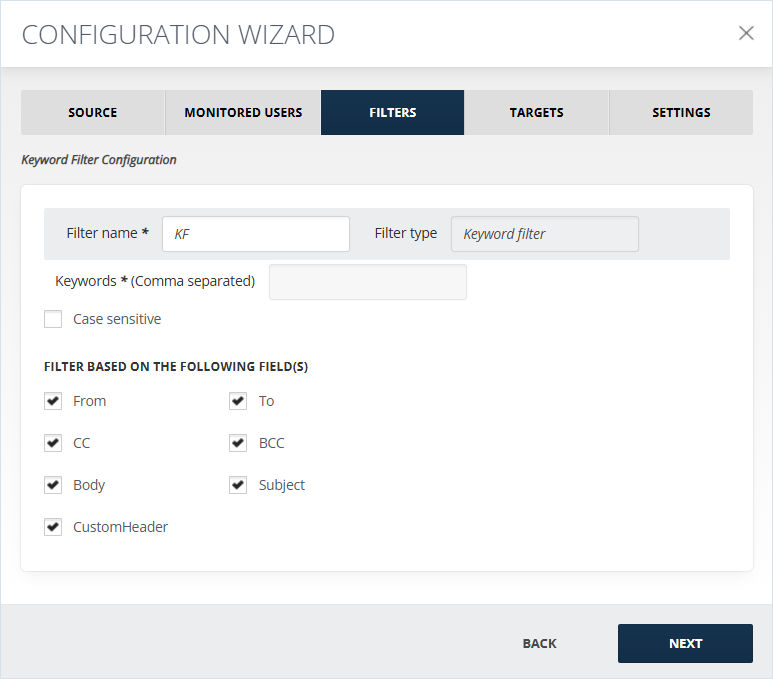Image resolution: width=773 pixels, height=679 pixels.
Task: Disable the Subject field checkbox
Action: tap(238, 485)
